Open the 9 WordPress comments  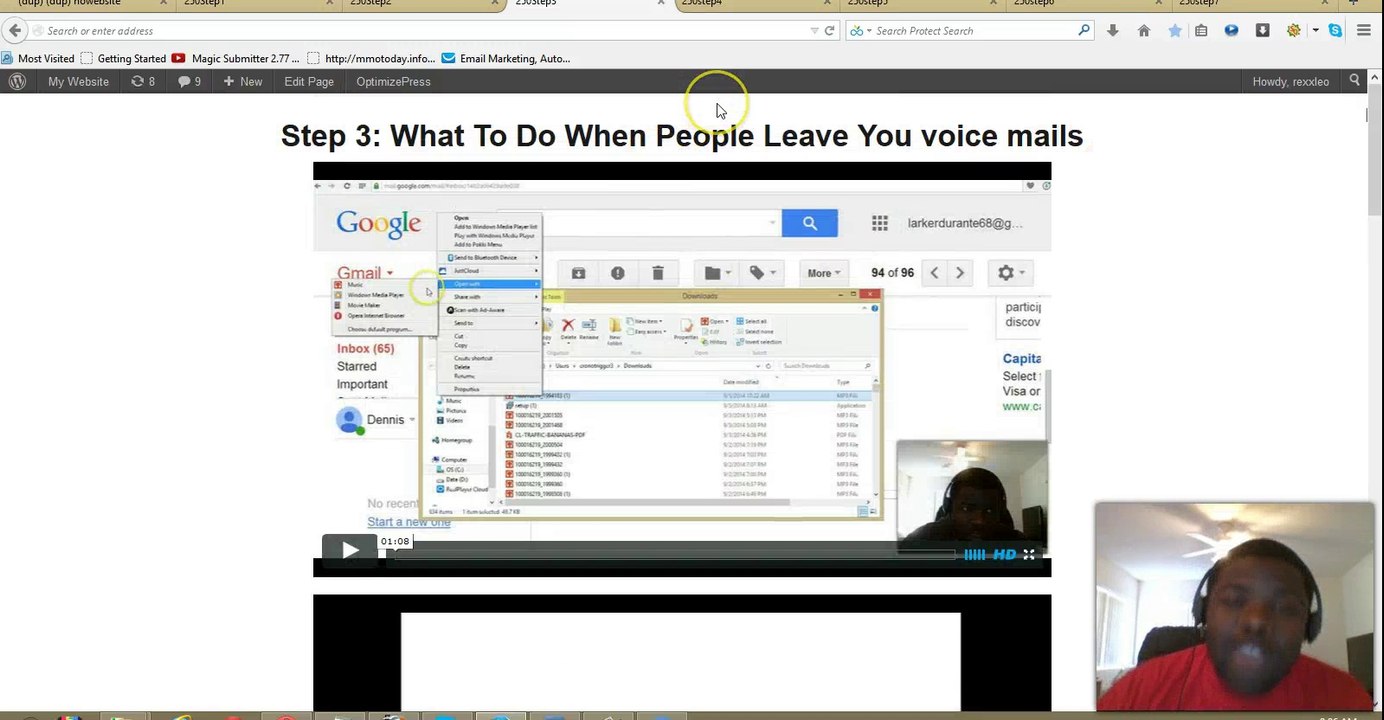tap(189, 81)
